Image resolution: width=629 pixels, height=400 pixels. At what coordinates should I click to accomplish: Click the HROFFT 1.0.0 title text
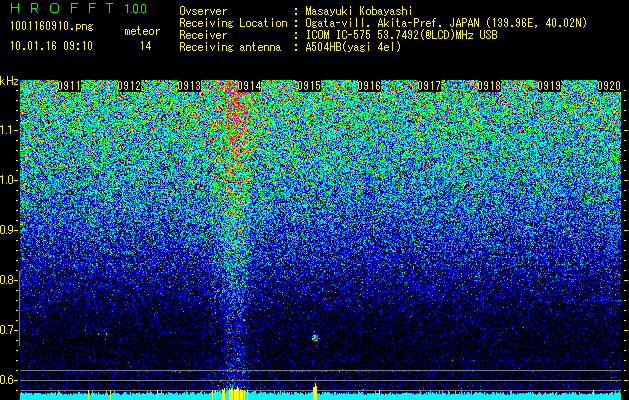click(x=79, y=8)
